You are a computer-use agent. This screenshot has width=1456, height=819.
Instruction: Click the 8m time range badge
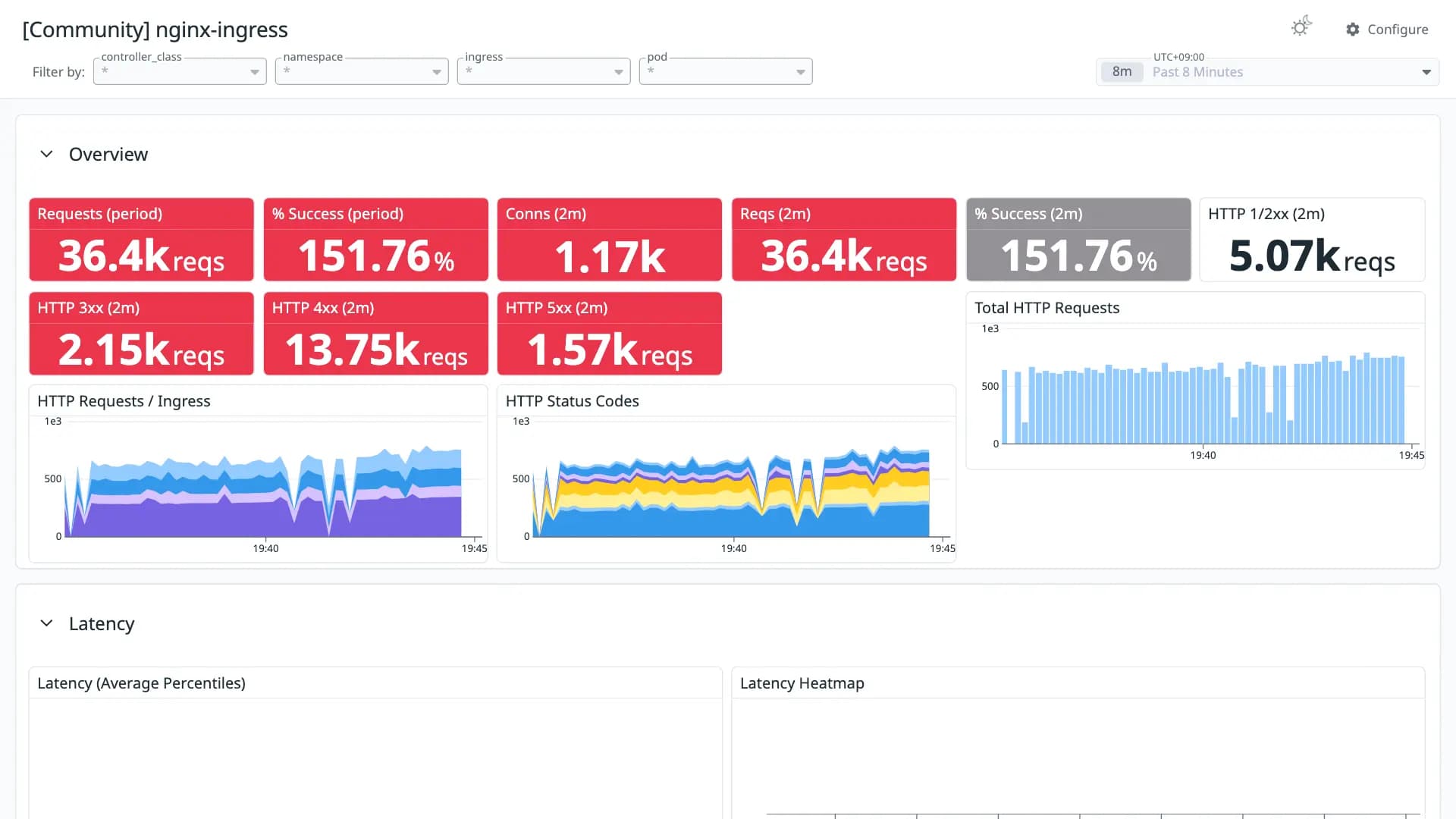click(x=1122, y=72)
